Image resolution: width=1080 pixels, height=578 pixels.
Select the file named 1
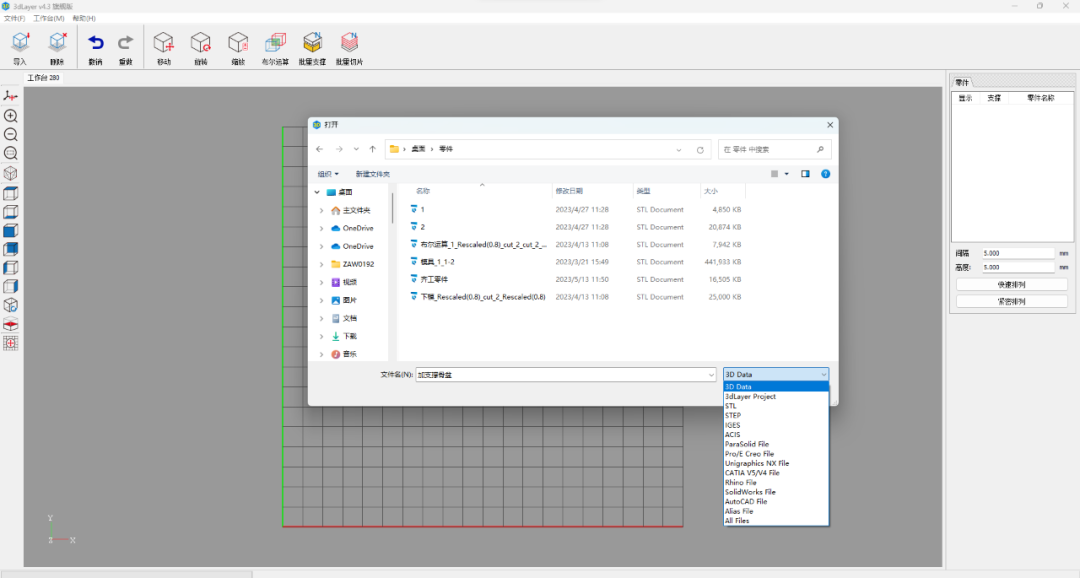click(422, 209)
